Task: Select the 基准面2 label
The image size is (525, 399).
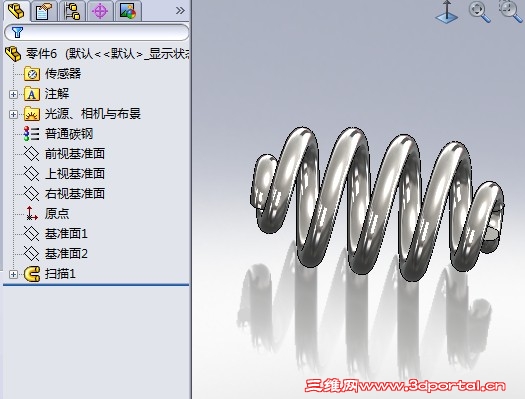Action: 66,253
